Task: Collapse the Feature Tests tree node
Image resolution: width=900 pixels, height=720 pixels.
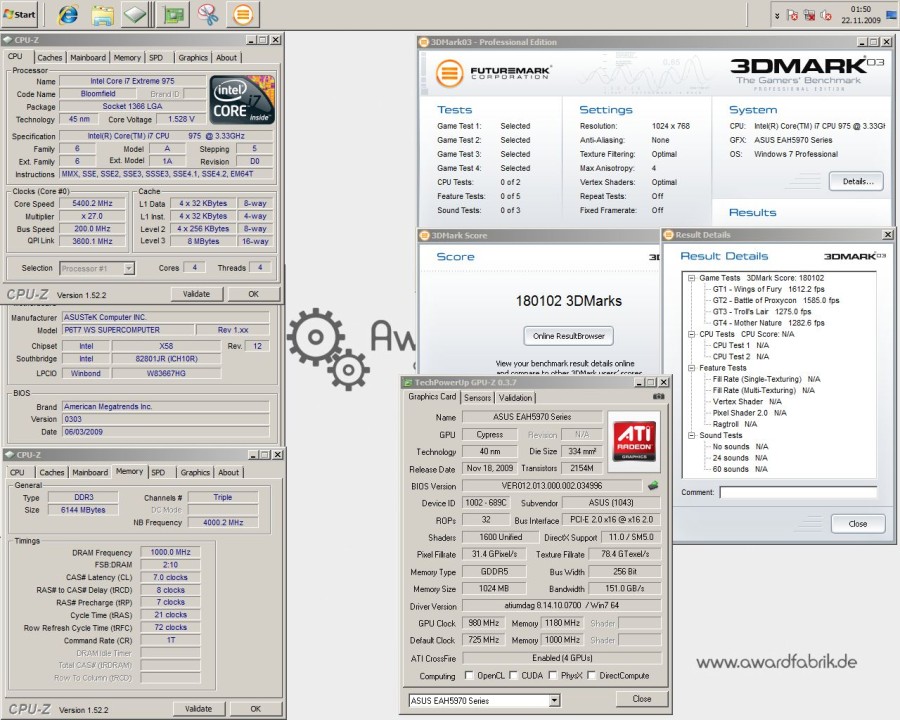Action: (x=692, y=368)
